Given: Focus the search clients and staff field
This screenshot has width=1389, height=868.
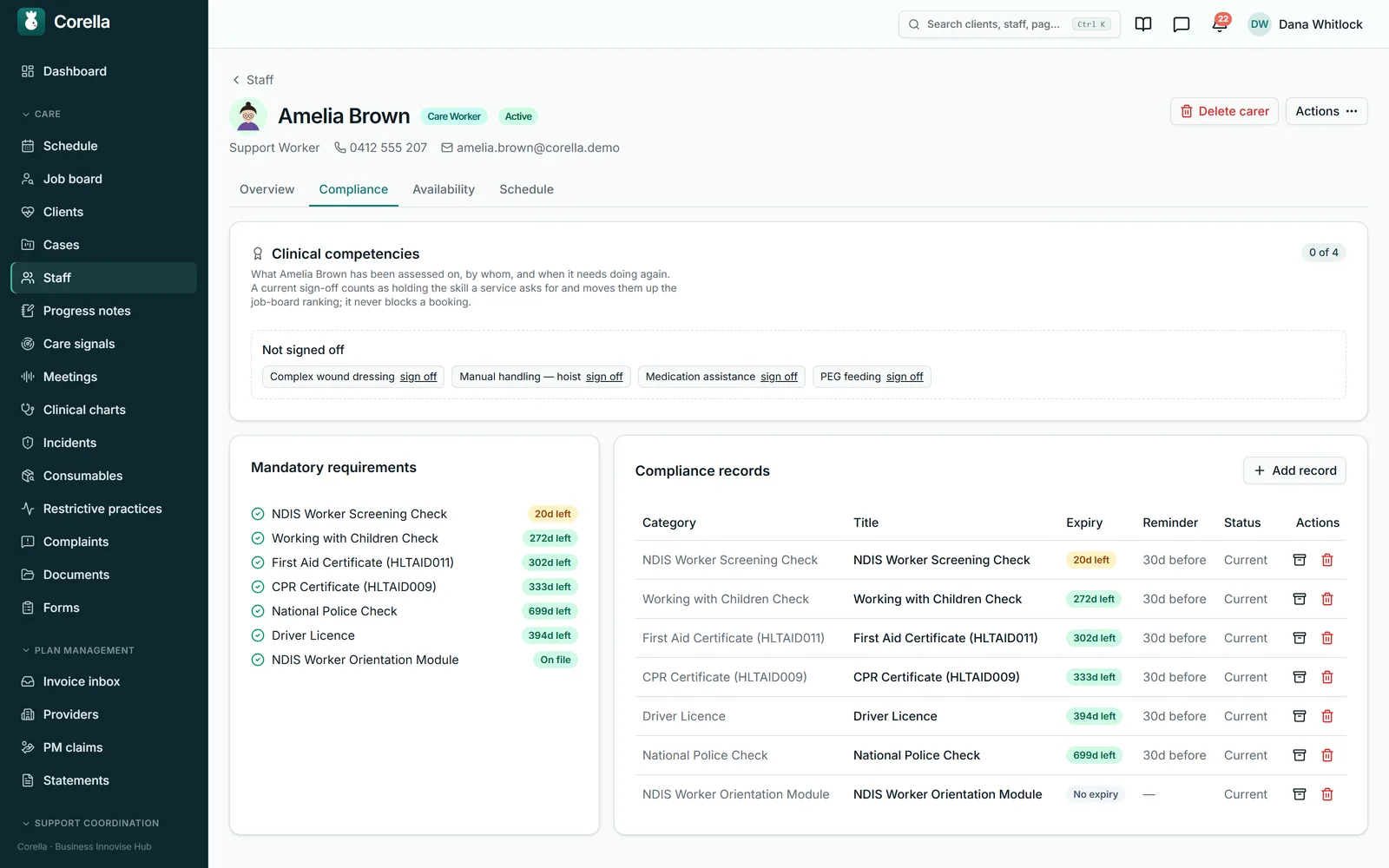Looking at the screenshot, I should tap(1009, 24).
